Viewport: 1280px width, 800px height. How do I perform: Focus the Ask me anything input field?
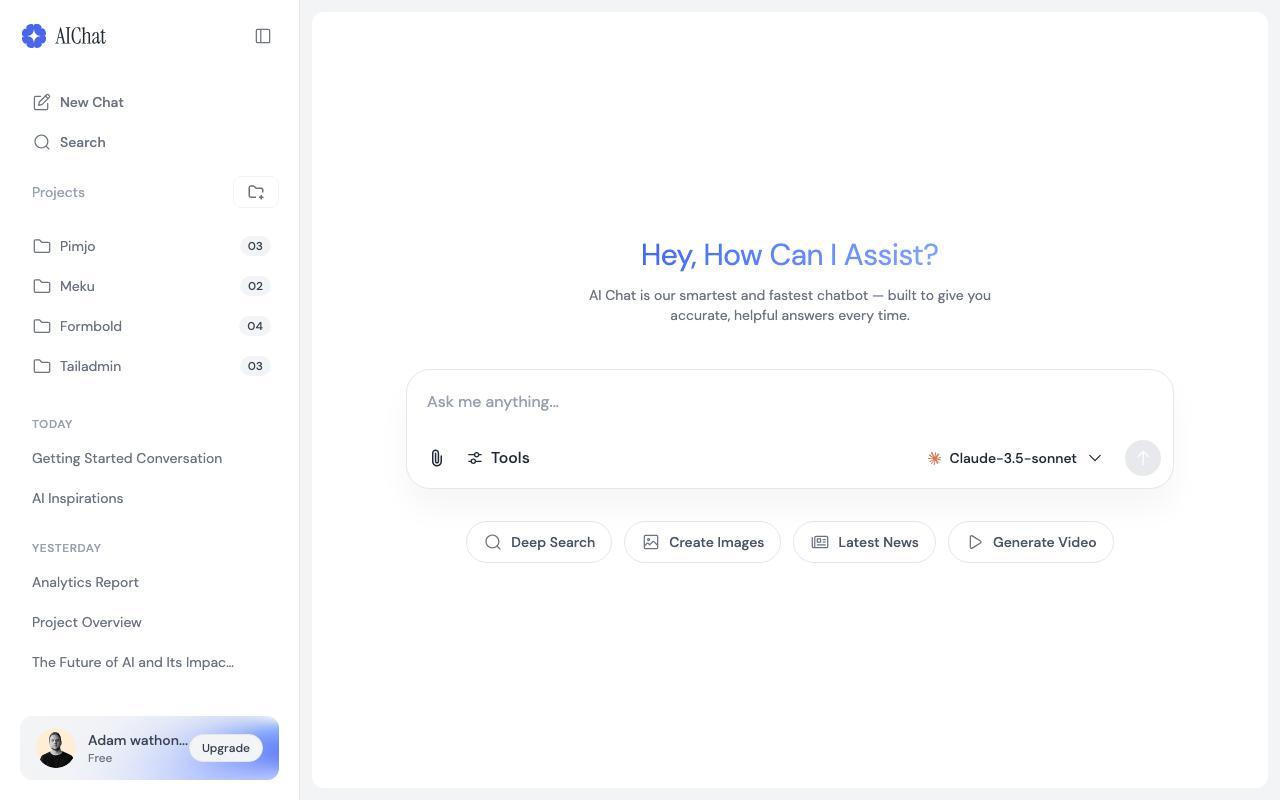tap(789, 402)
